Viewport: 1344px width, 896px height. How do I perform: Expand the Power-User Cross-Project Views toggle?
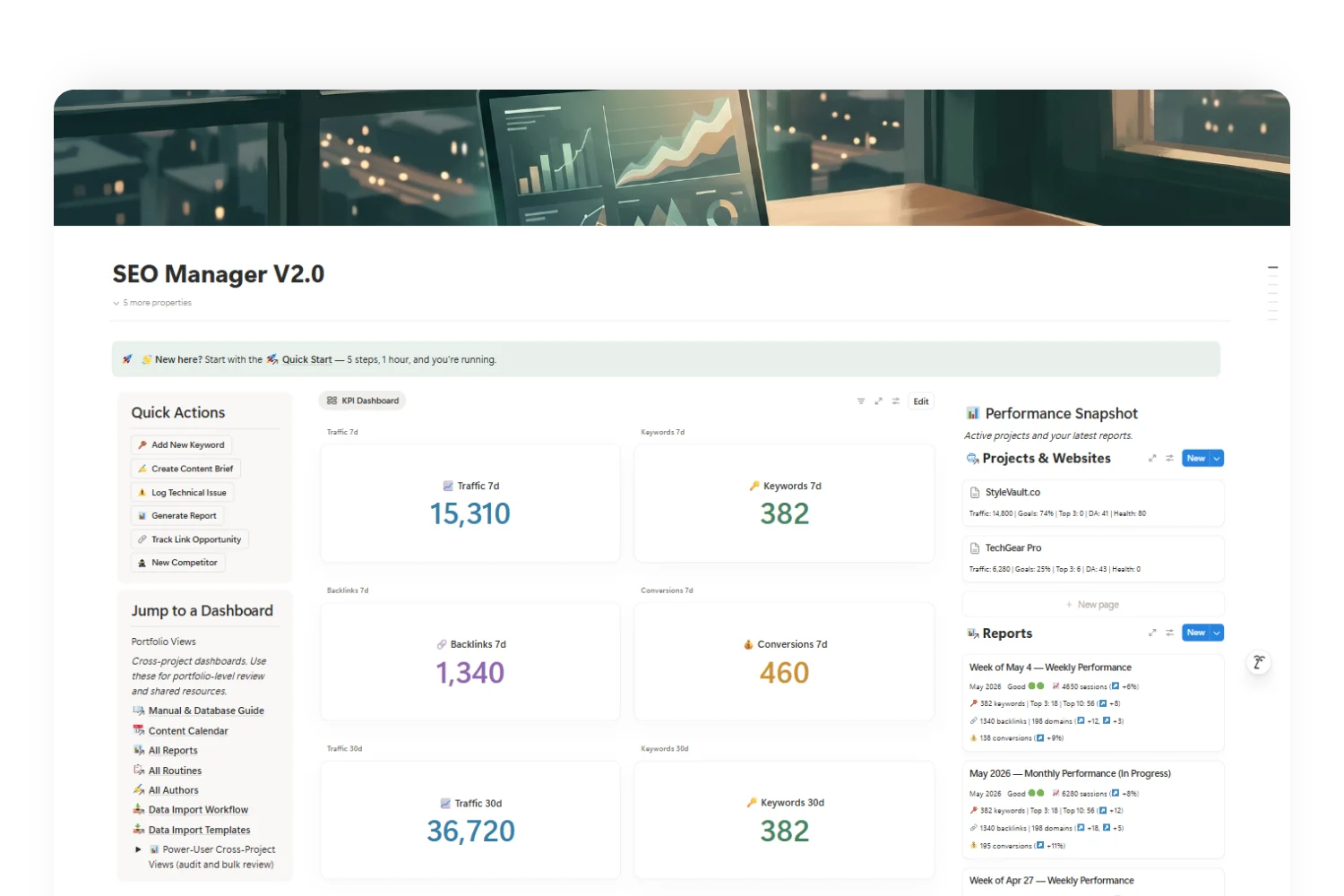tap(138, 849)
